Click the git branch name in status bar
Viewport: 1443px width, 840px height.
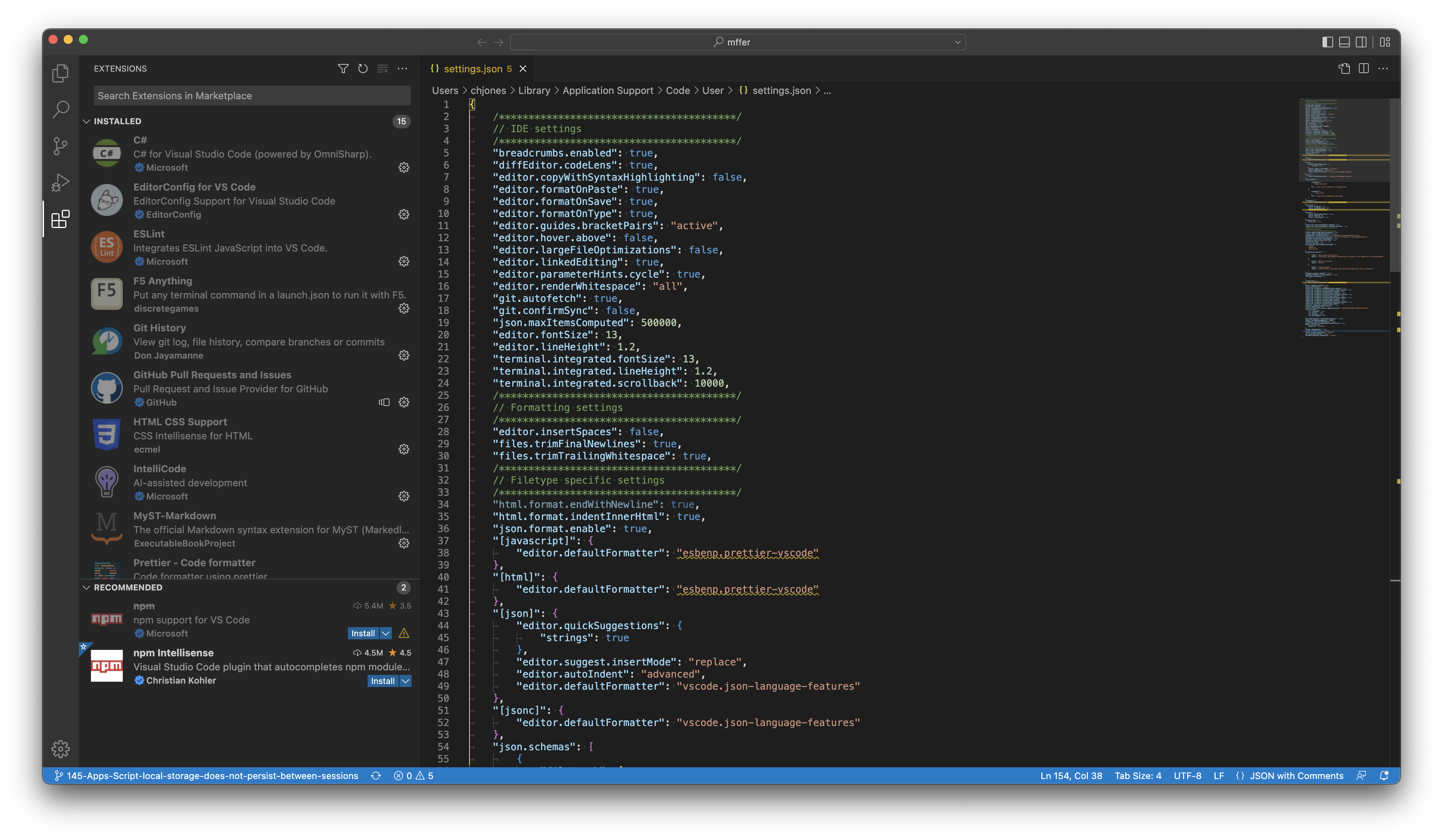(212, 776)
